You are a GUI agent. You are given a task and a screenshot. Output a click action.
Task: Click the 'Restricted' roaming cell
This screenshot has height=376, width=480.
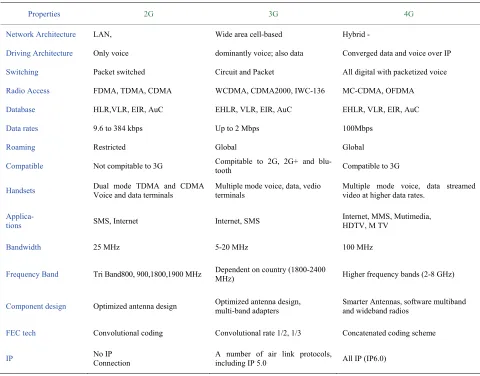[x=109, y=147]
